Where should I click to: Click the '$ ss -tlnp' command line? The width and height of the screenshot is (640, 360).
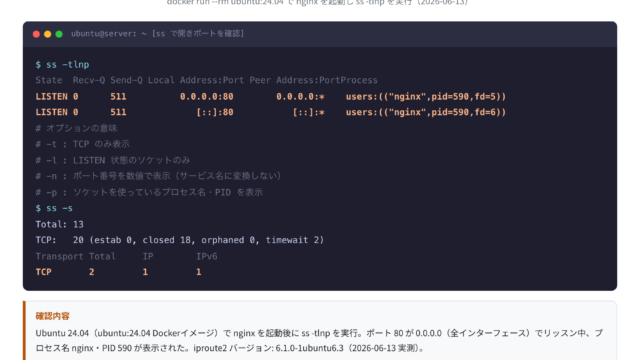[x=62, y=64]
